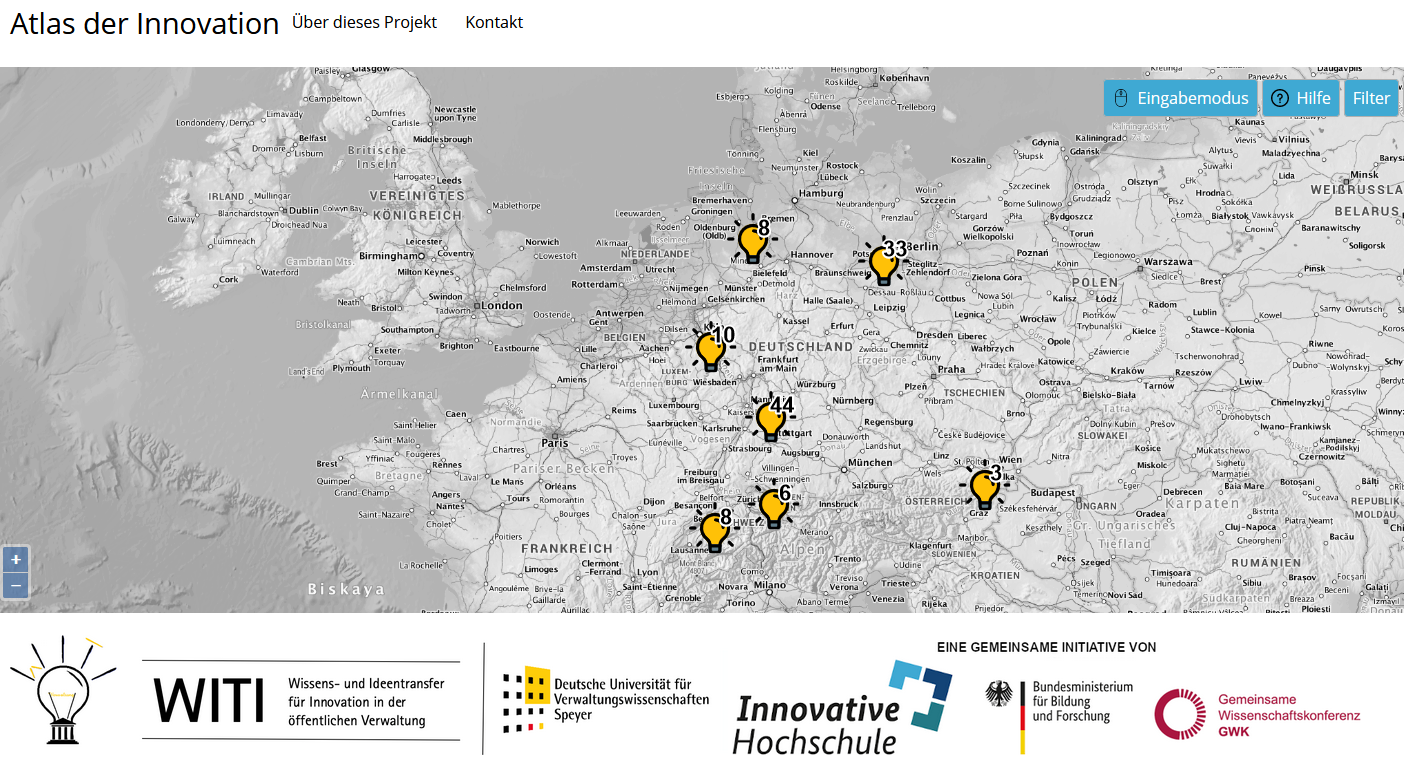Open the Über dieses Projekt menu item
Screen dimensions: 1404x781
click(364, 22)
